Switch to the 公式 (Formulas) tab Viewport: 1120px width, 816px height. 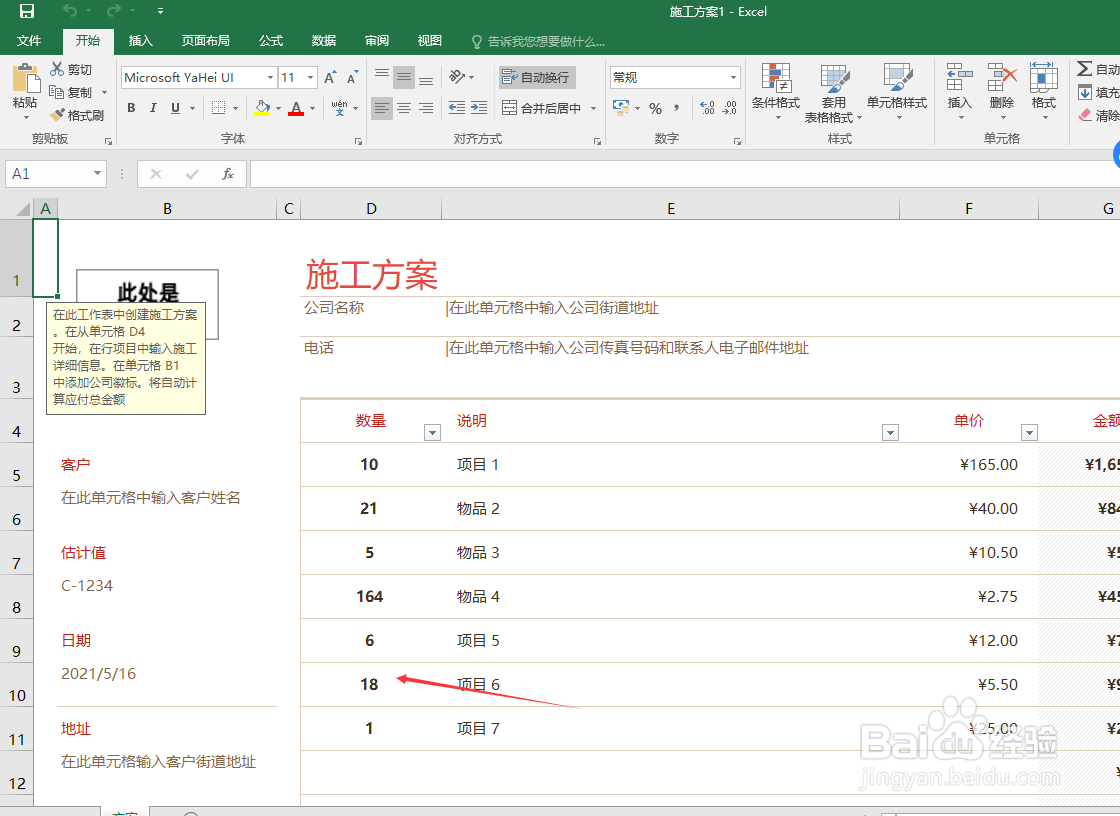click(x=271, y=41)
